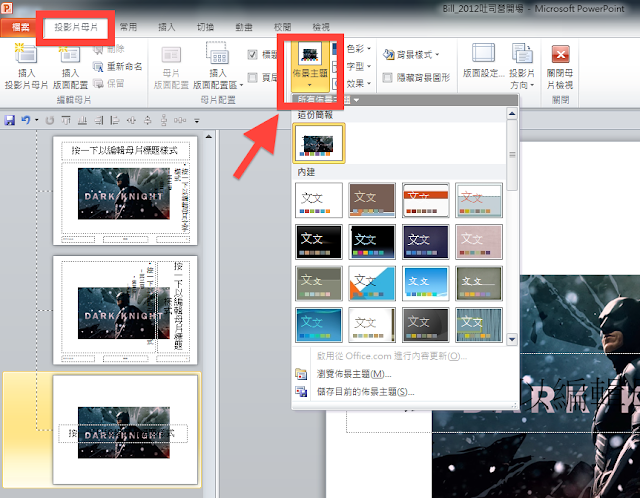Open Customize Quick Access Toolbar dropdown

(x=197, y=120)
